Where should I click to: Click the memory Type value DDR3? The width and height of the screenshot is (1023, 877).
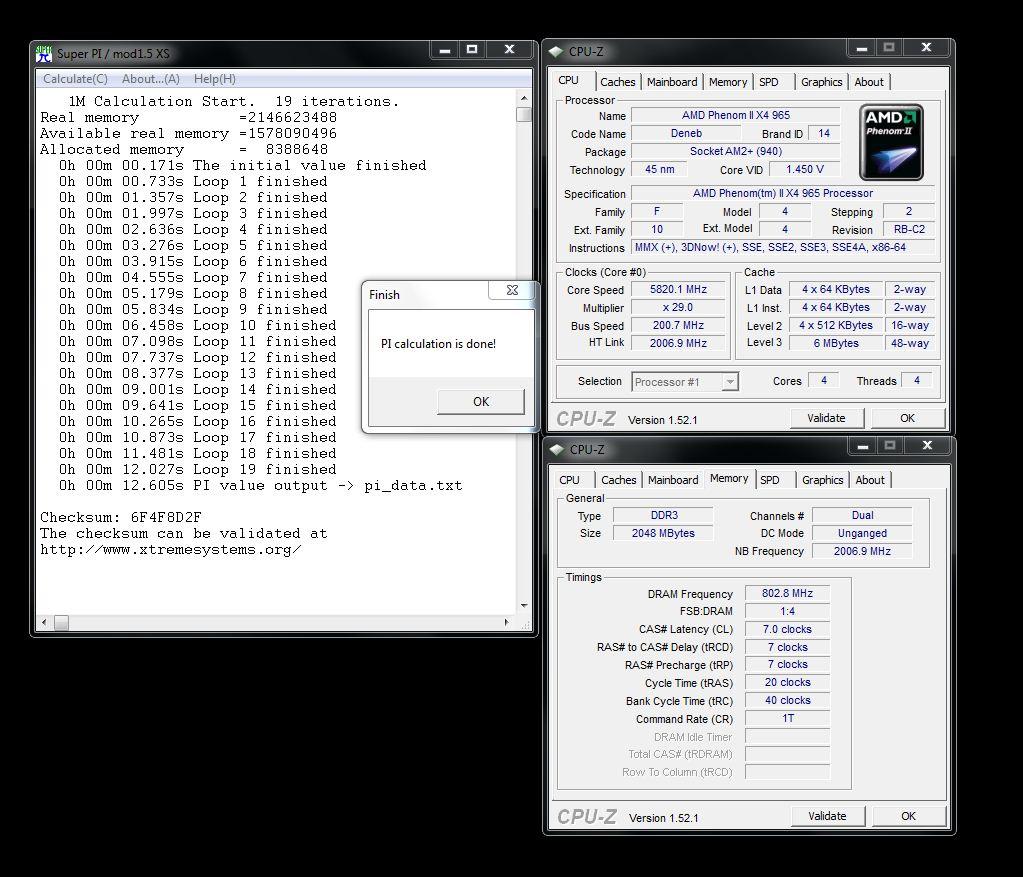664,515
